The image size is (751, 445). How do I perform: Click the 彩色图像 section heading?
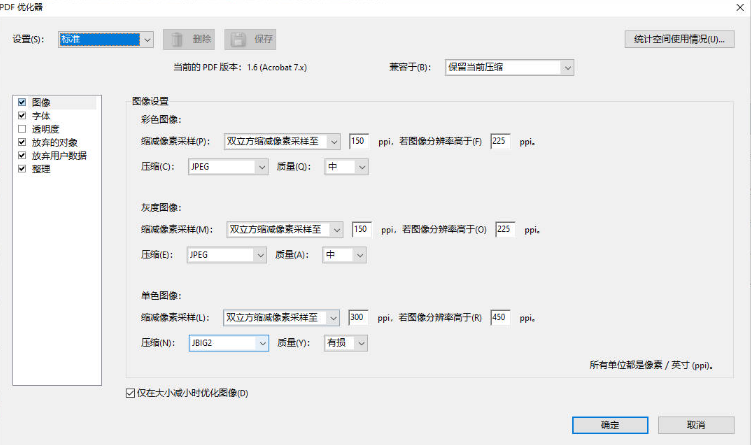161,120
